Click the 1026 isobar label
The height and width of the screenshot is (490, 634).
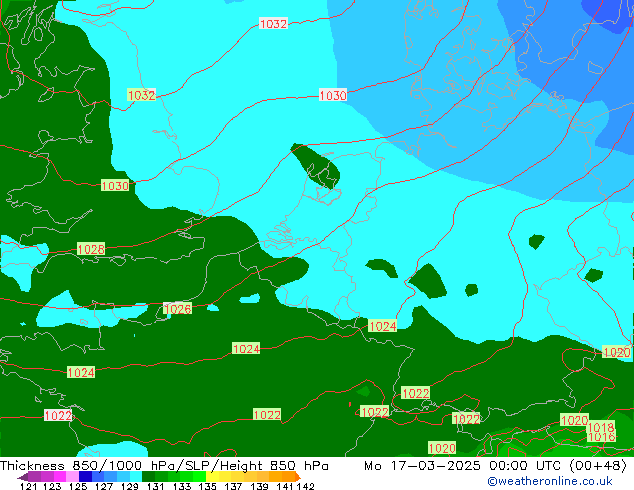tap(178, 308)
